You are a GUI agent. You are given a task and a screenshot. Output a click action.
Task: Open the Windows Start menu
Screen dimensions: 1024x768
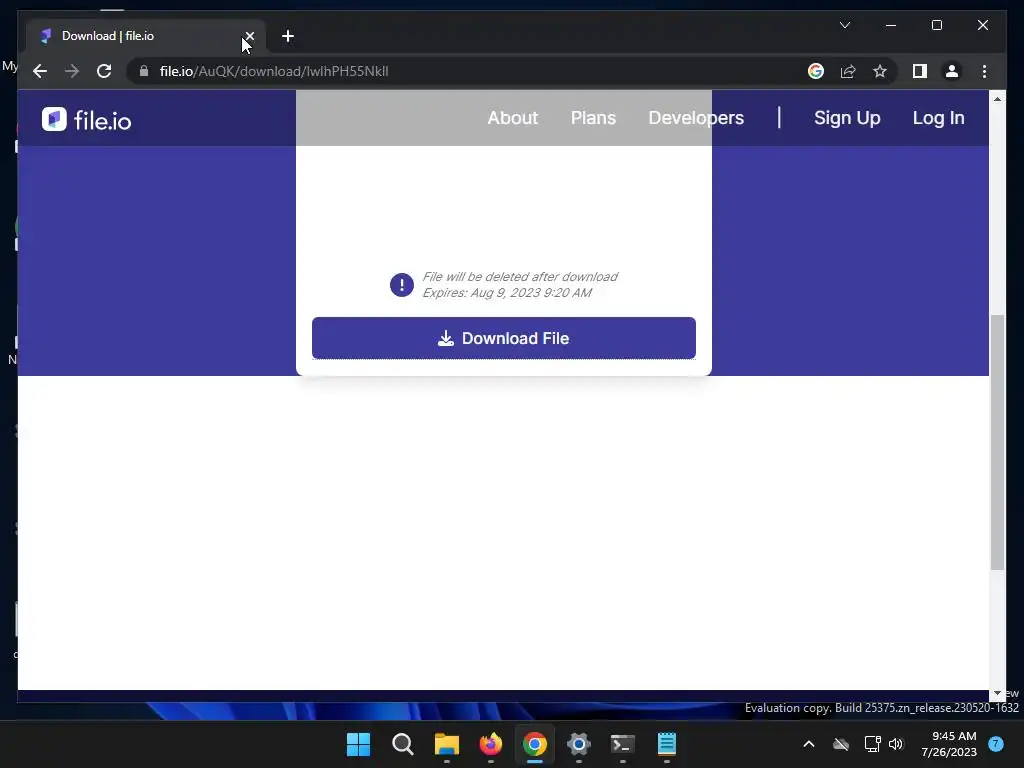(359, 744)
